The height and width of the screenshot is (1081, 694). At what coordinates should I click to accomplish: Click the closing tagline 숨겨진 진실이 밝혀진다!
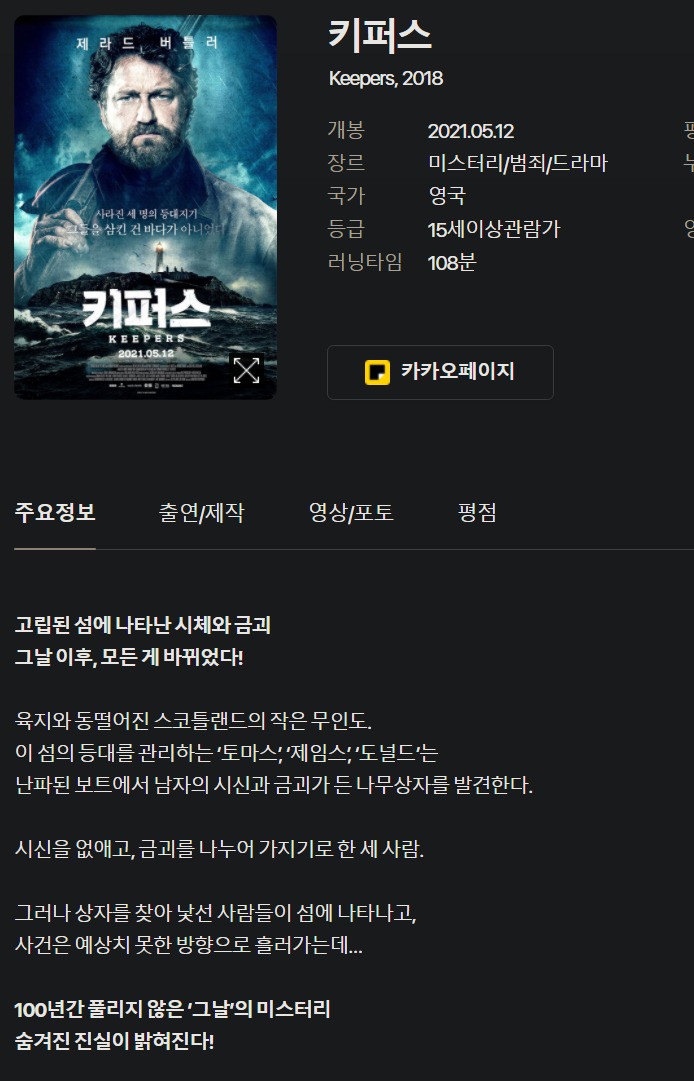click(x=114, y=1041)
